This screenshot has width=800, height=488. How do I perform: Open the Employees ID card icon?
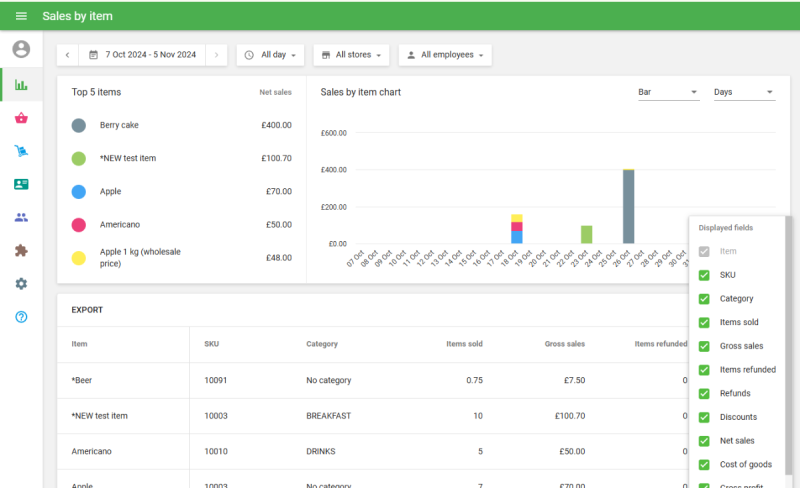[21, 184]
